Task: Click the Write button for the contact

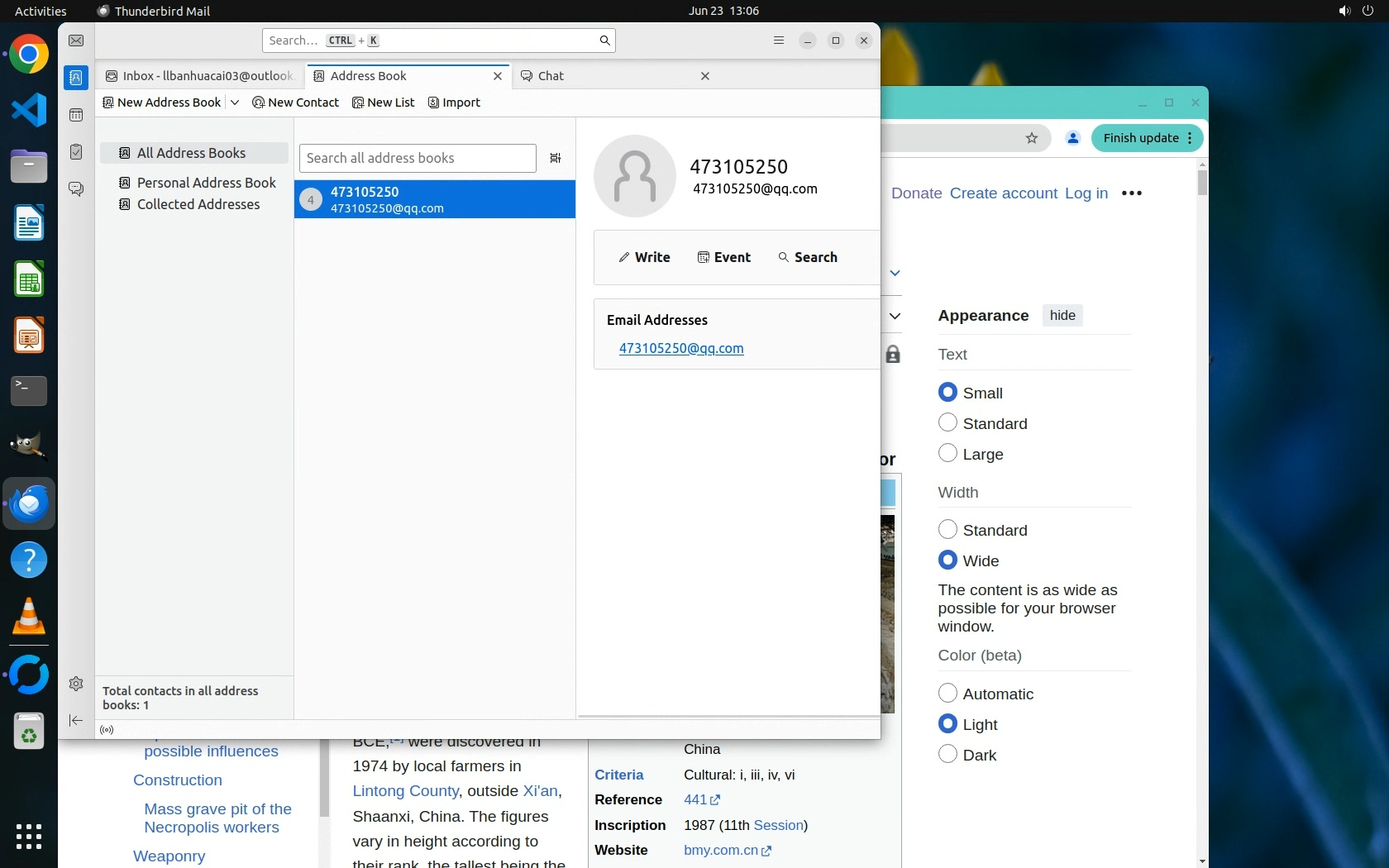Action: [645, 257]
